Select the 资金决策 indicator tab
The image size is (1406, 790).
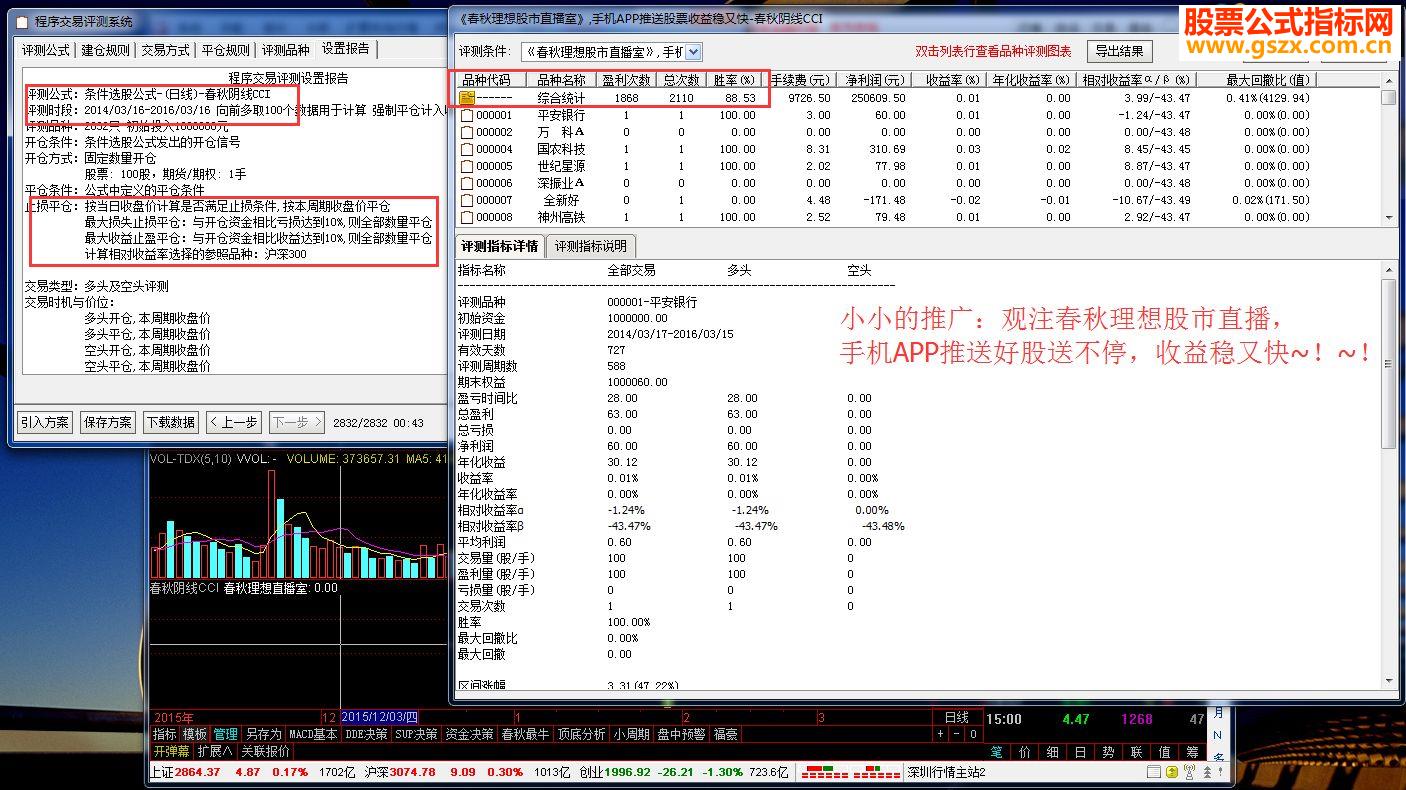point(469,734)
